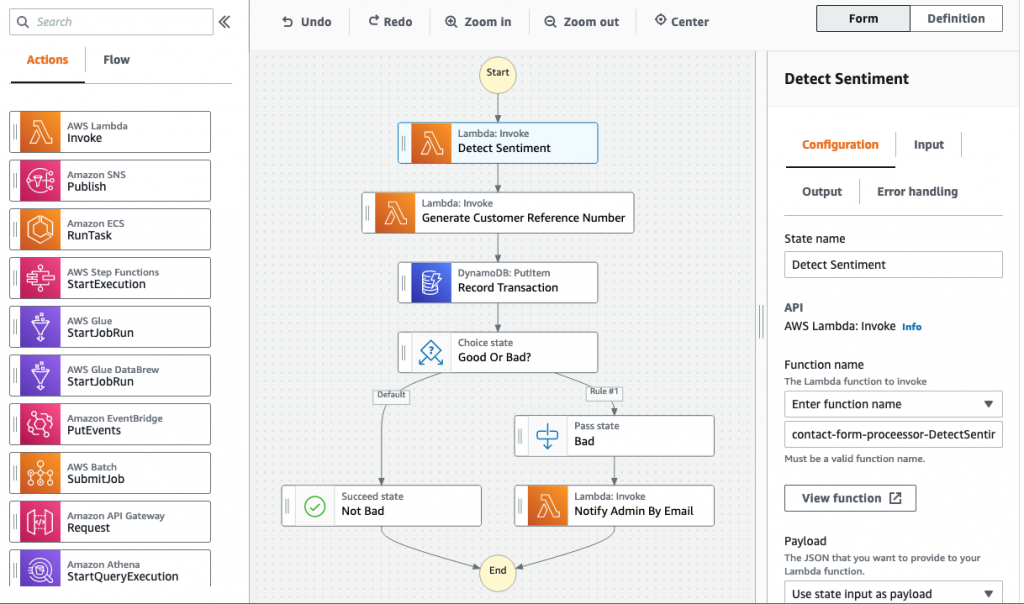Click Choice state icon on Good Or Bad?
The image size is (1024, 604).
431,353
